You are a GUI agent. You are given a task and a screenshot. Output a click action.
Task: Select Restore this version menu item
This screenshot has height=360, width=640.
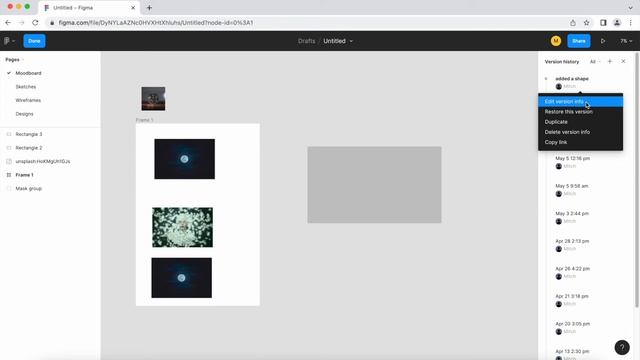[x=580, y=111]
